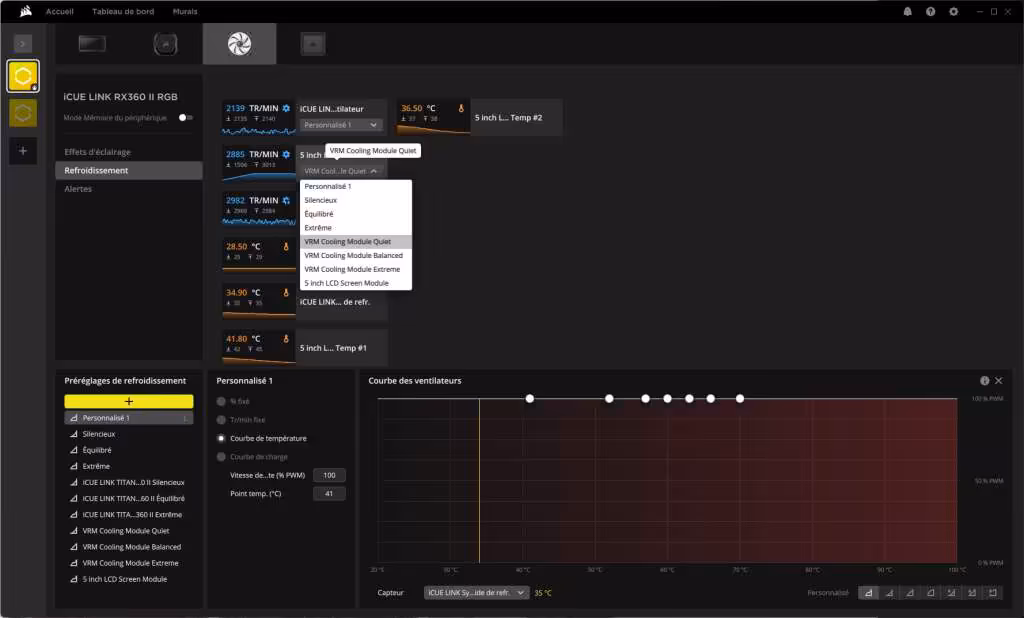Select the bright yellow highlighted device tile

pyautogui.click(x=23, y=76)
